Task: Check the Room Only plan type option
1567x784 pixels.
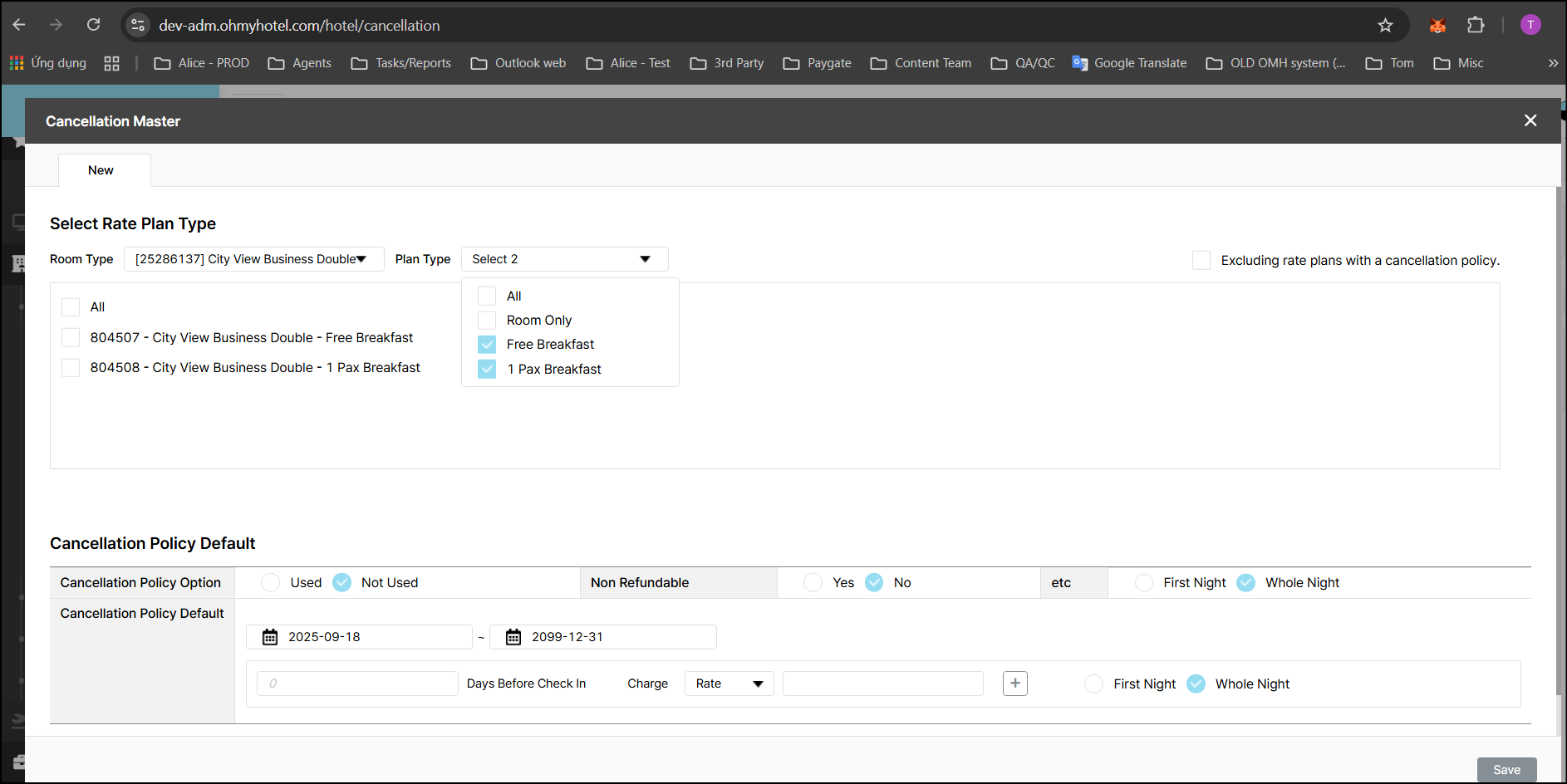Action: (x=487, y=321)
